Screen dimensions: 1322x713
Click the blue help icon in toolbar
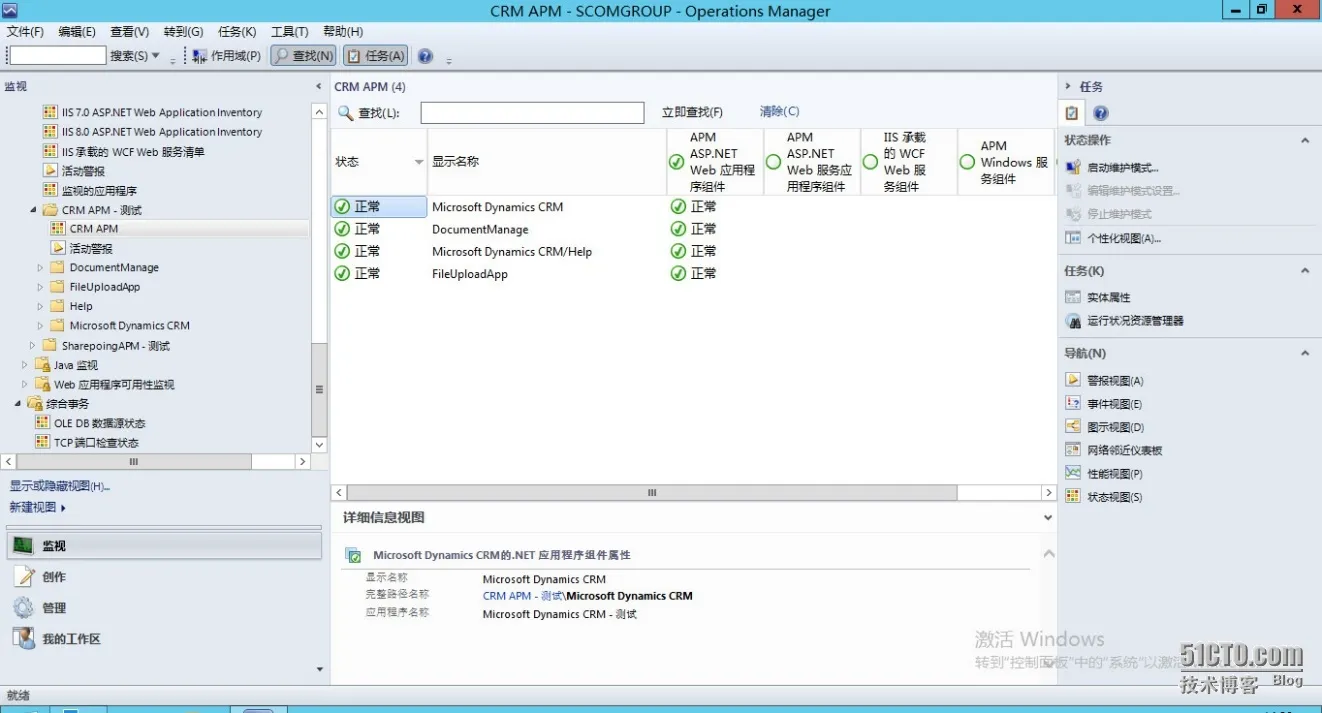point(425,56)
